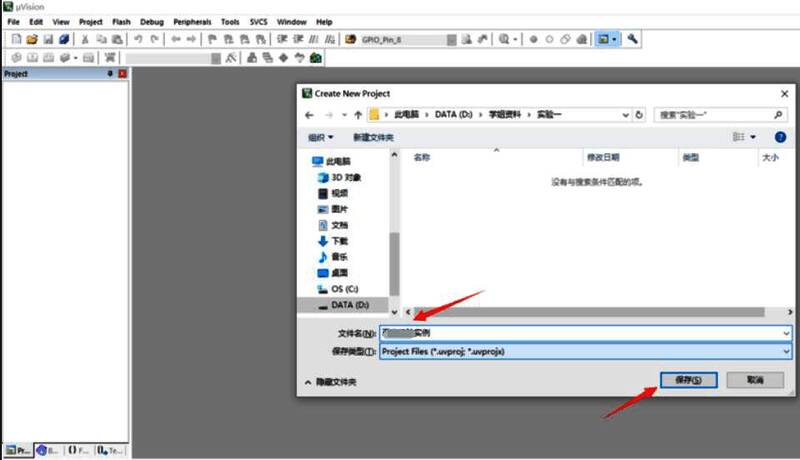
Task: Open the Peripherals menu
Action: click(x=191, y=21)
